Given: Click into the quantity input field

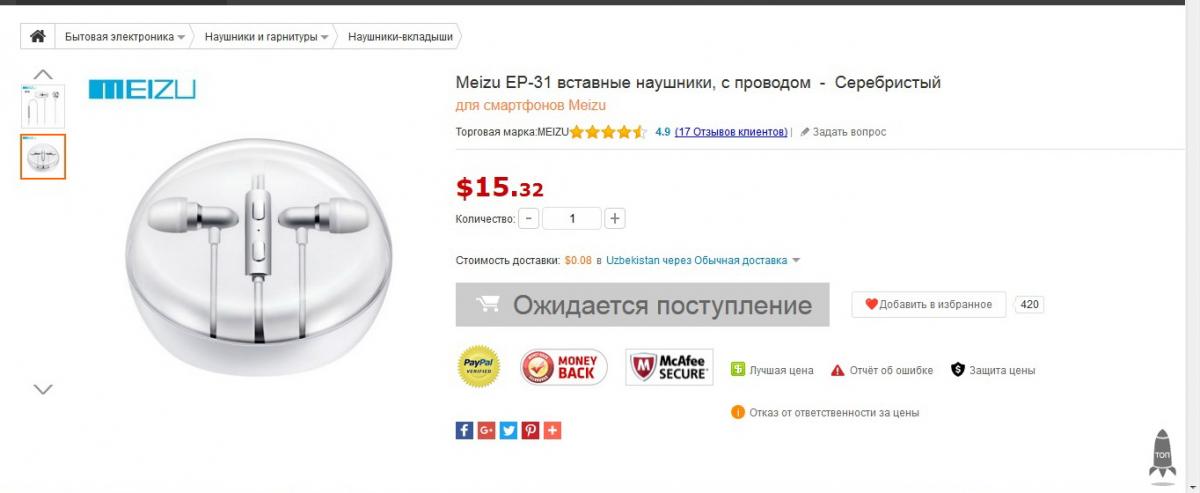Looking at the screenshot, I should (572, 218).
